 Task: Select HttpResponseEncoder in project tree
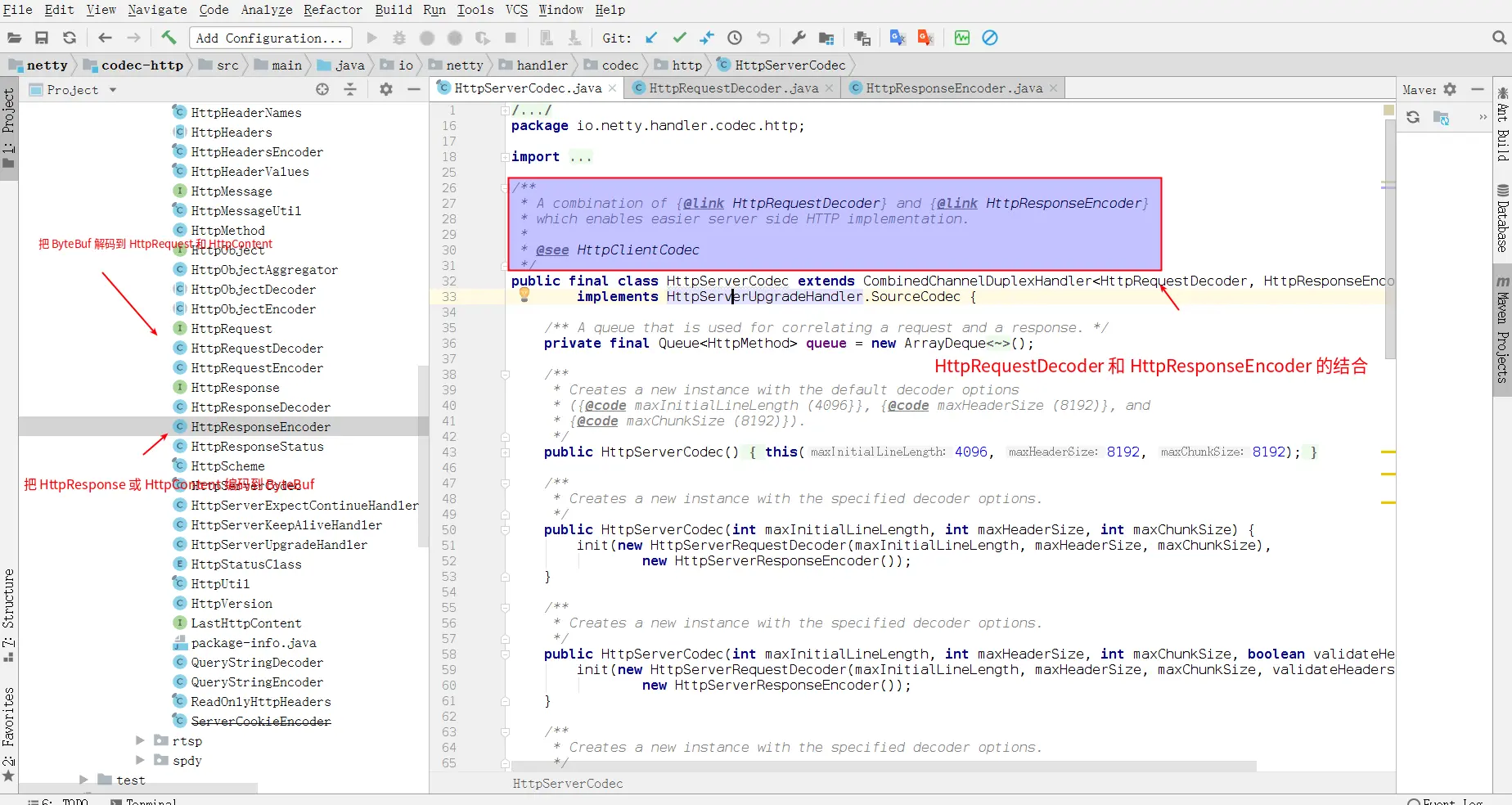point(260,426)
